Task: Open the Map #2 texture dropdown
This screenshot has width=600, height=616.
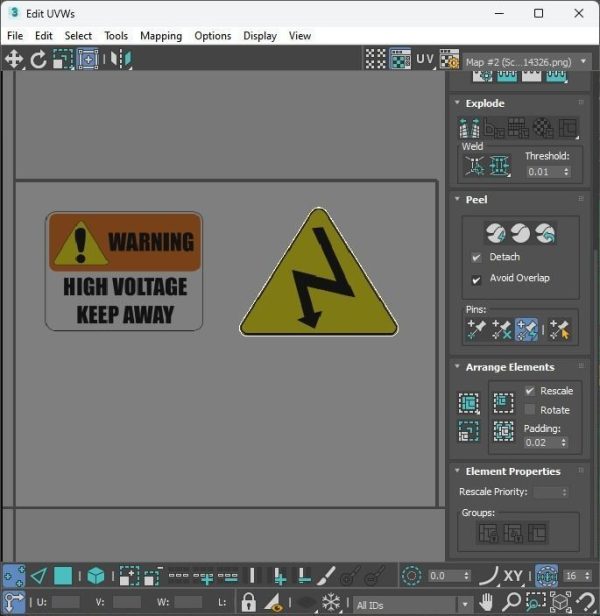Action: 527,62
